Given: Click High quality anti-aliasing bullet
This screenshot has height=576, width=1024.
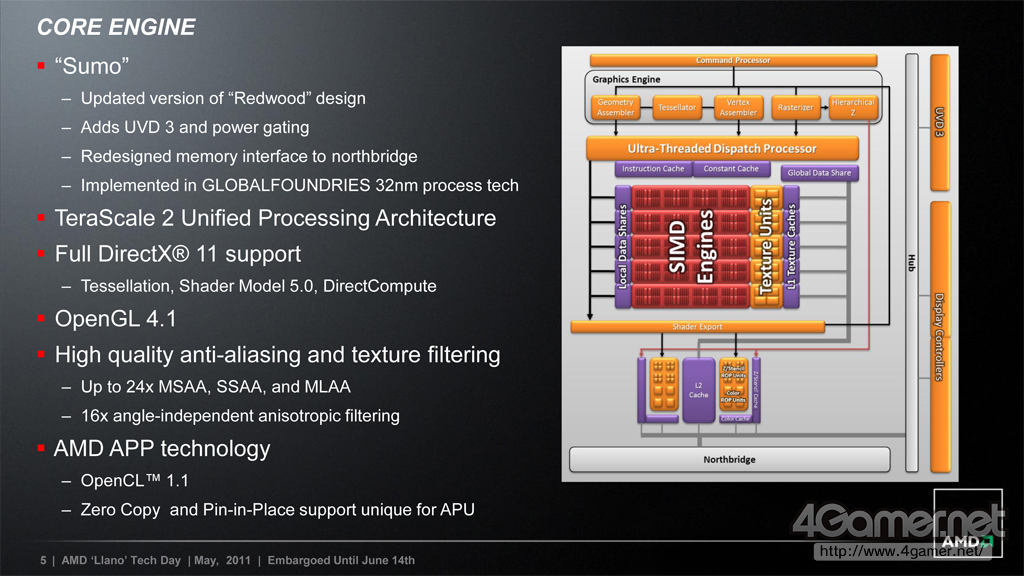Looking at the screenshot, I should [x=278, y=355].
